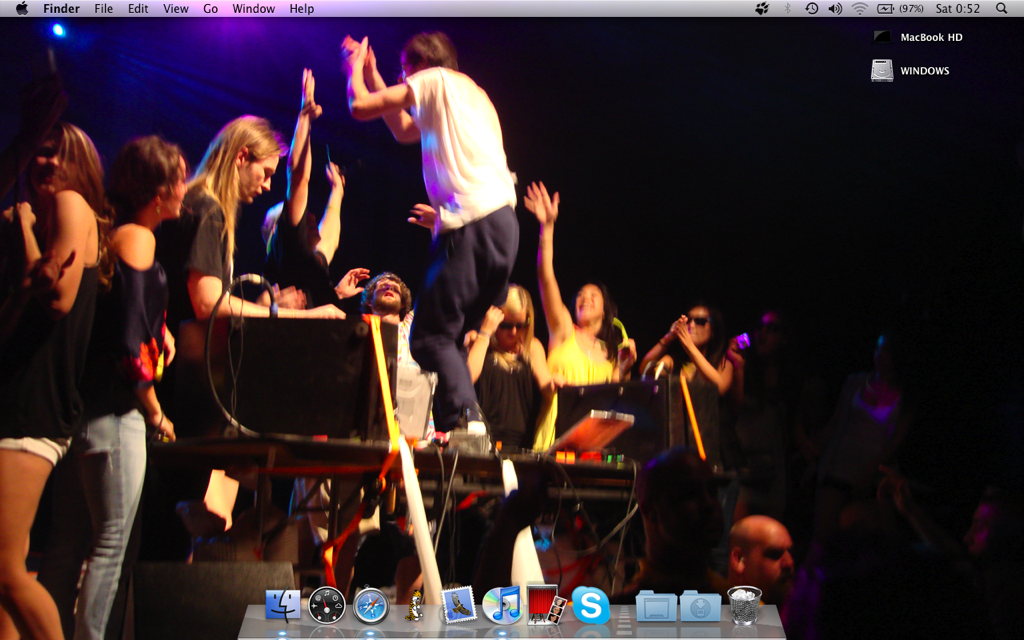Open the battery status menu

pyautogui.click(x=900, y=8)
